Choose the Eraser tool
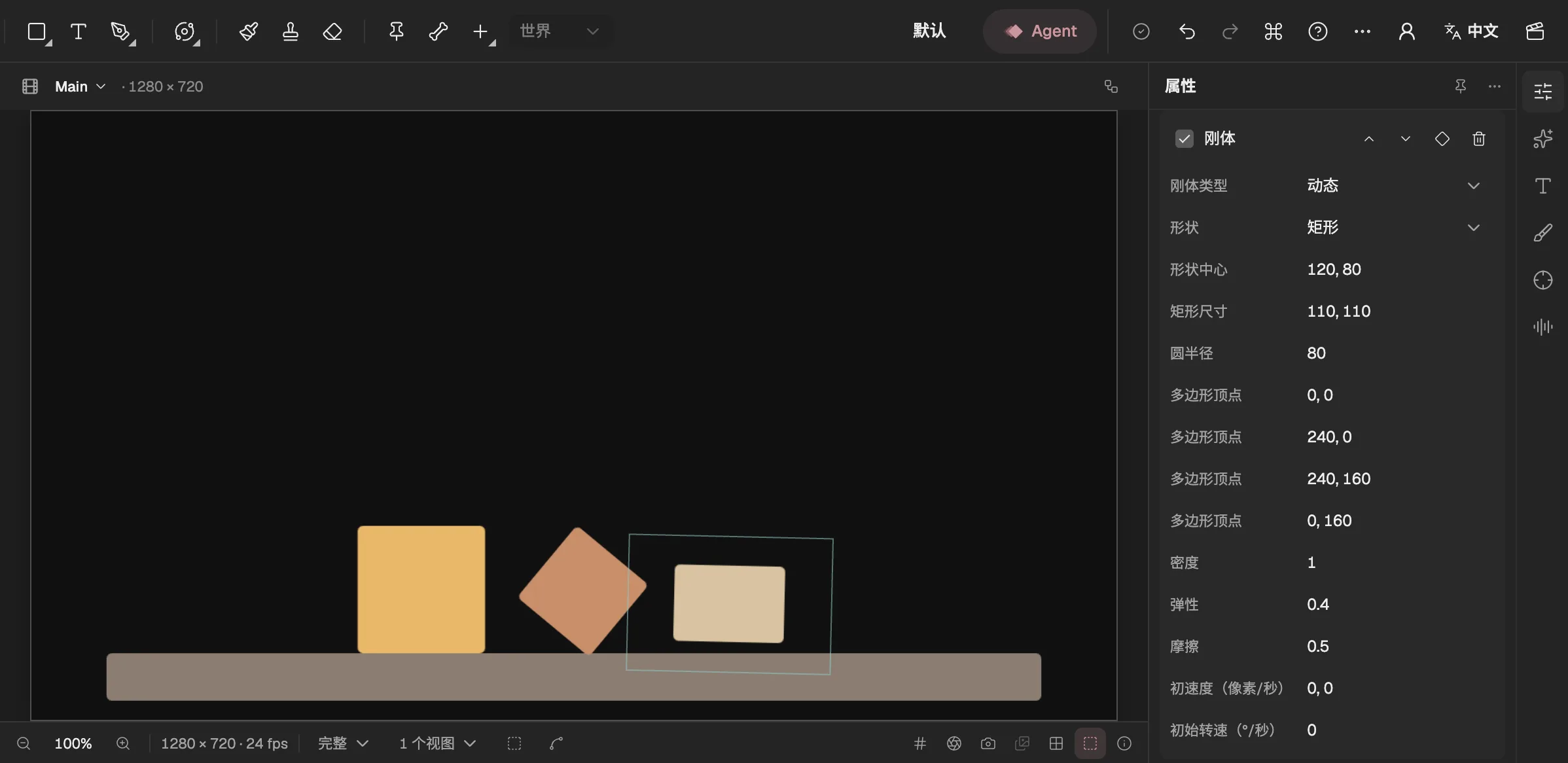Image resolution: width=1568 pixels, height=763 pixels. click(332, 31)
